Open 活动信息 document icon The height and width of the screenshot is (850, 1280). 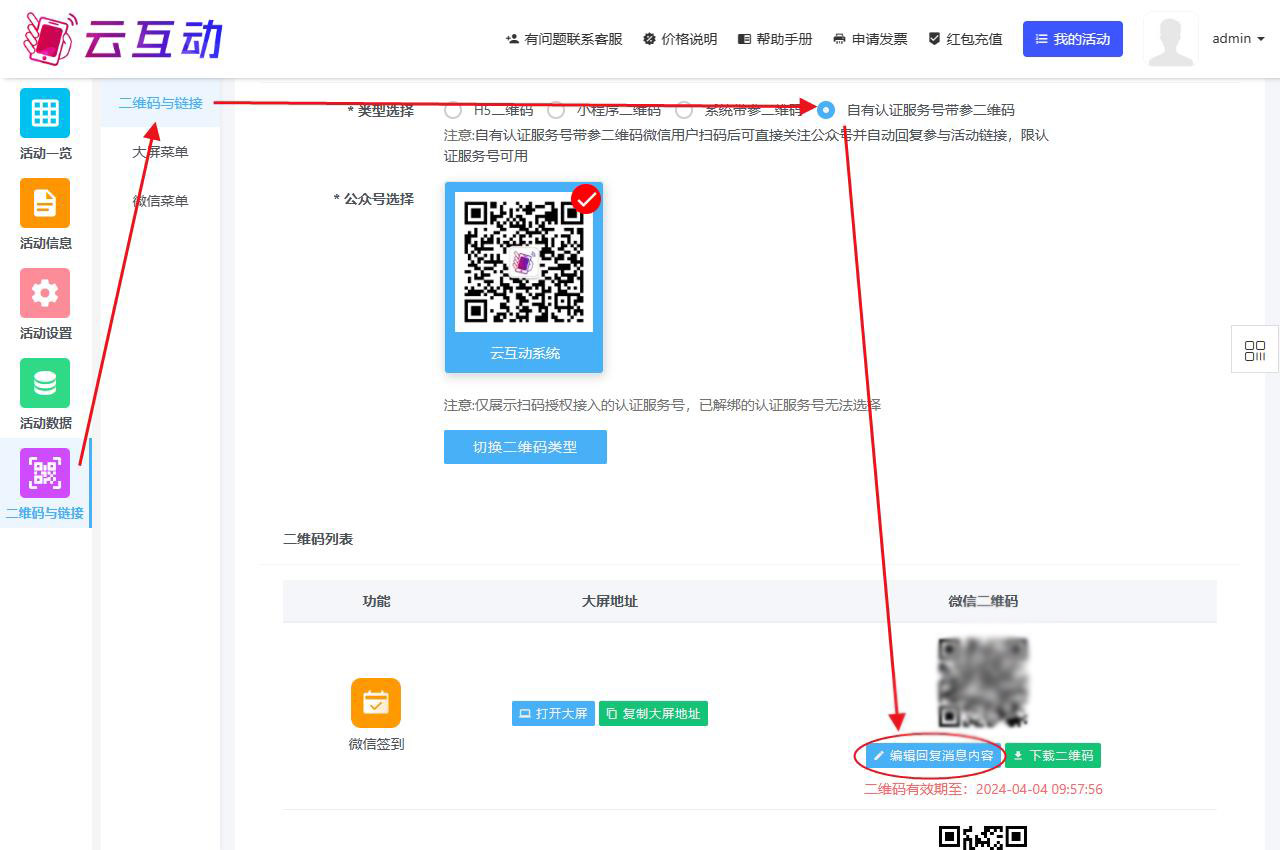pyautogui.click(x=45, y=203)
